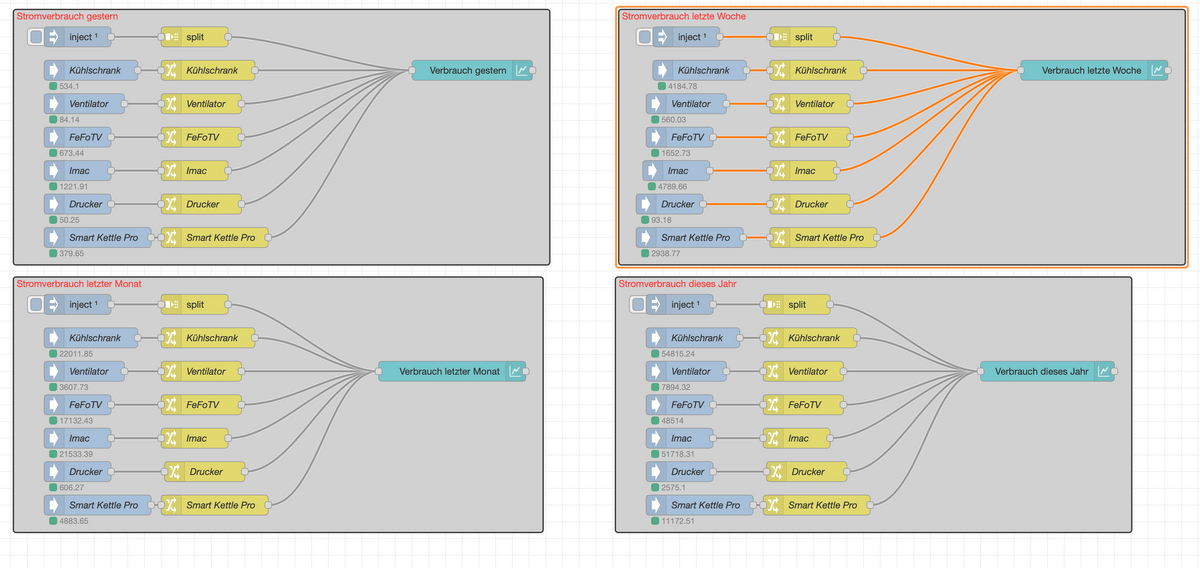
Task: Click the status value 11172.51
Action: pos(679,522)
